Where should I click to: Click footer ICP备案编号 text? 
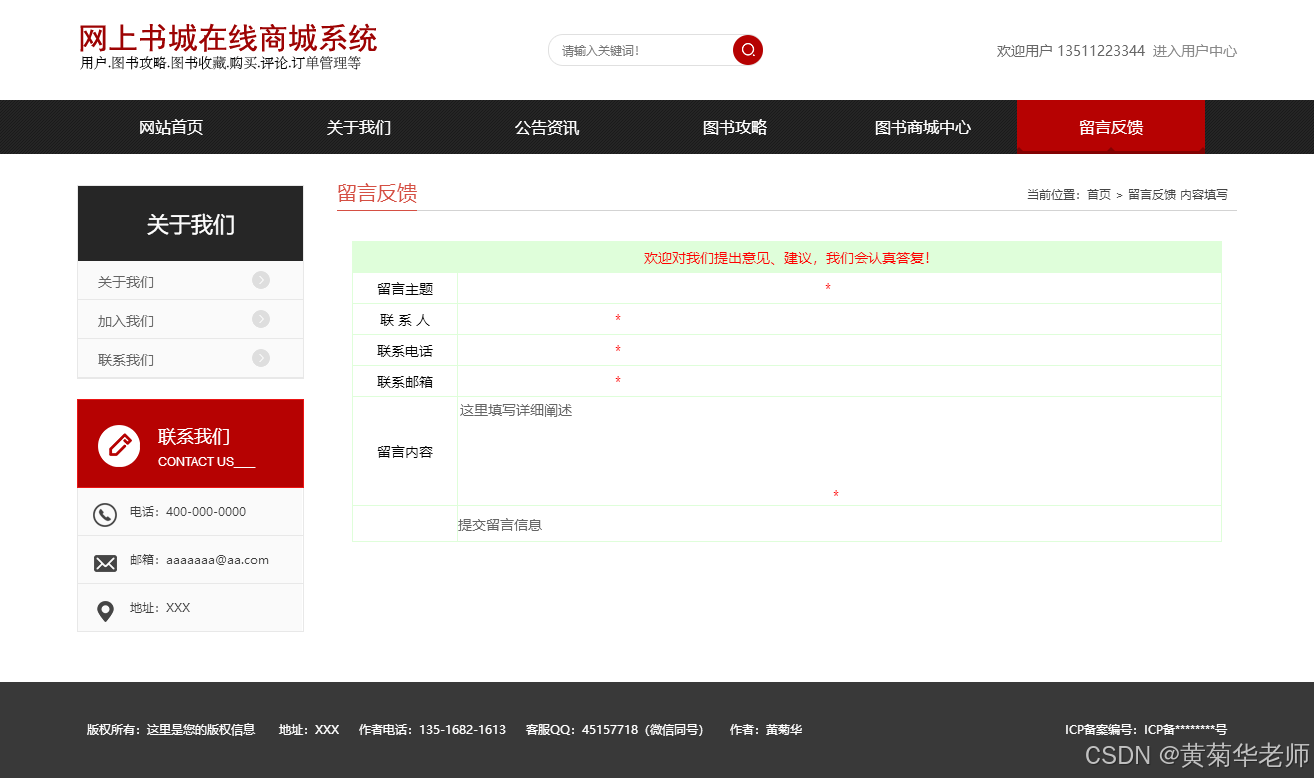coord(1146,730)
